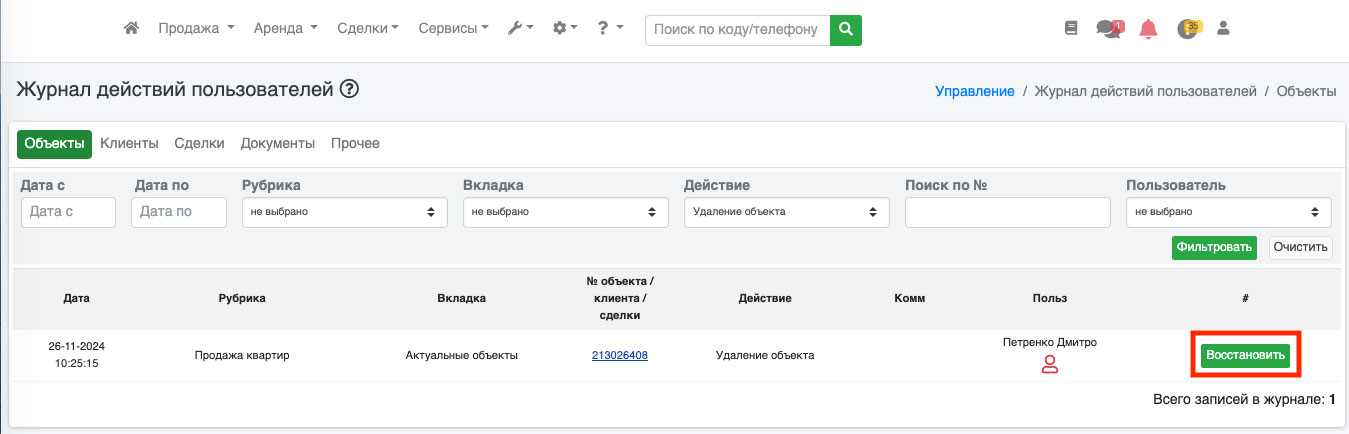Switch to the Клиенты tab
Screen dimensions: 1349x434
pyautogui.click(x=129, y=144)
